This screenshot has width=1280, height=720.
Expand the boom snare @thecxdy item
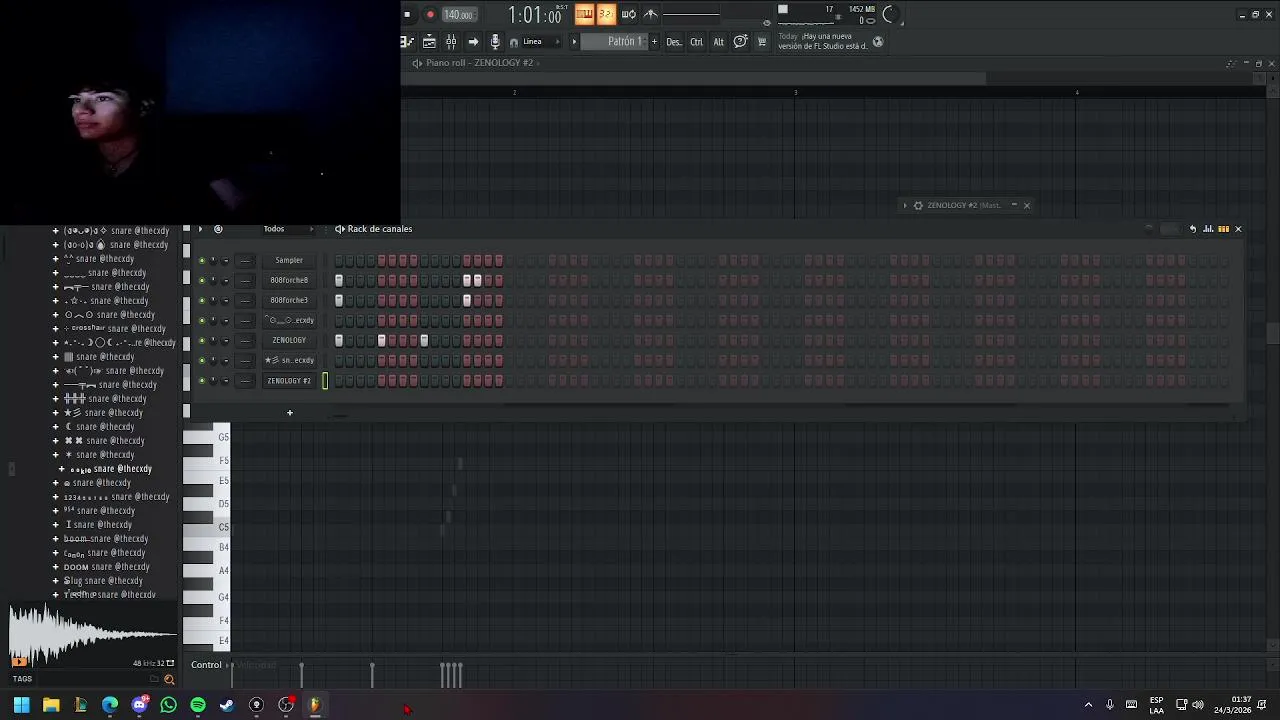coord(56,539)
